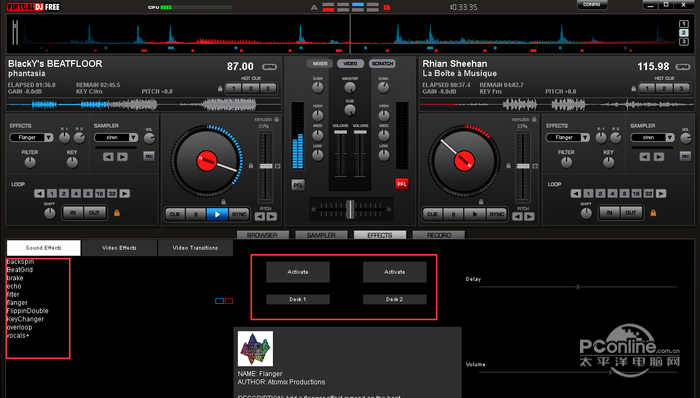Sync the left deck tempo
The width and height of the screenshot is (700, 398).
[239, 214]
